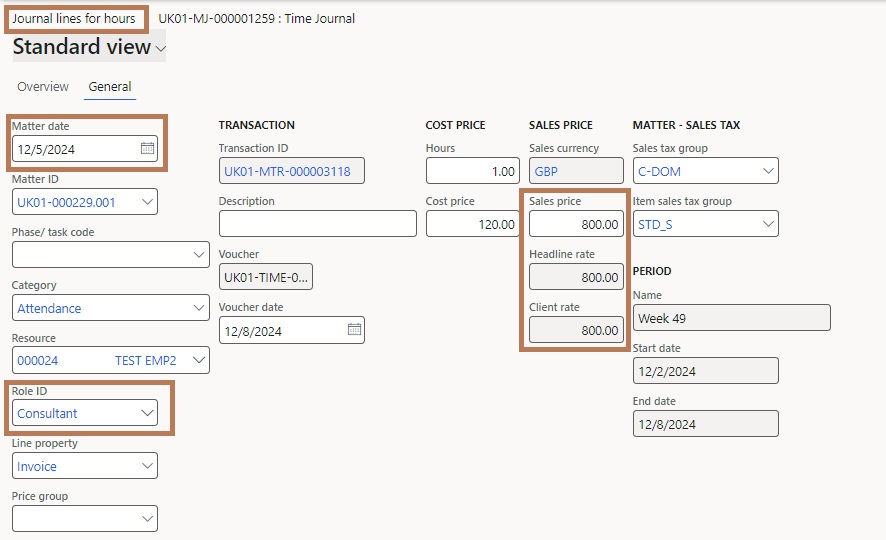Open the UK01-MTR-000003118 transaction link
886x540 pixels.
coord(287,171)
